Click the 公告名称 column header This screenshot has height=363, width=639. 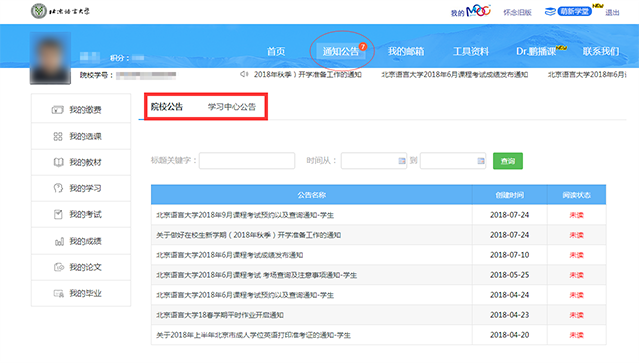tap(311, 195)
